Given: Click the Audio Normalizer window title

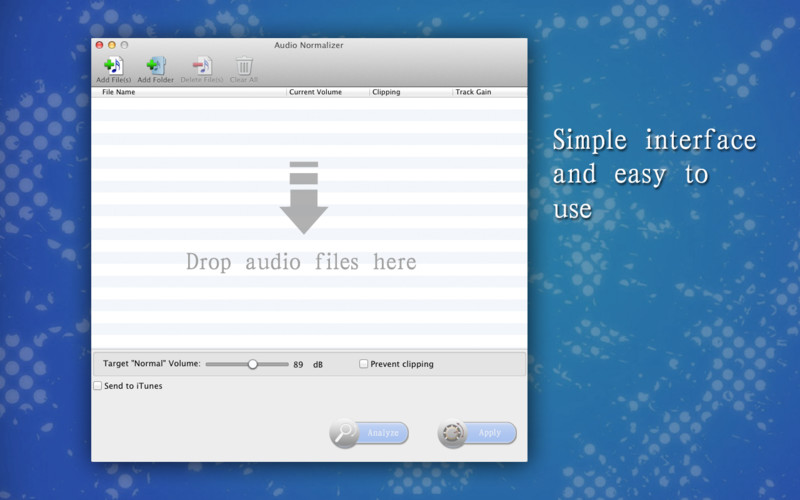Looking at the screenshot, I should tap(309, 45).
